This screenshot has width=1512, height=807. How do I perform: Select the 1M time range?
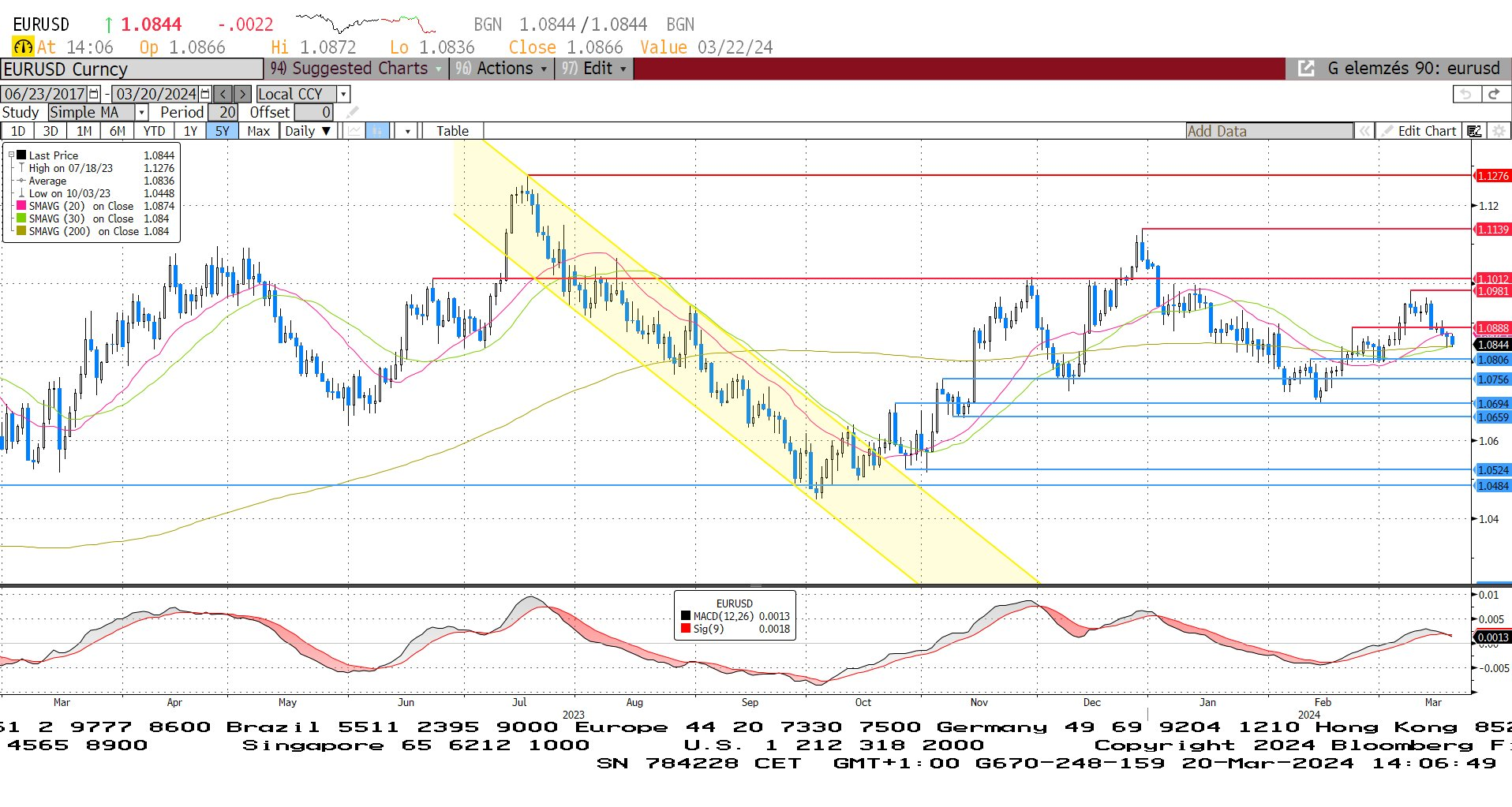click(x=84, y=131)
